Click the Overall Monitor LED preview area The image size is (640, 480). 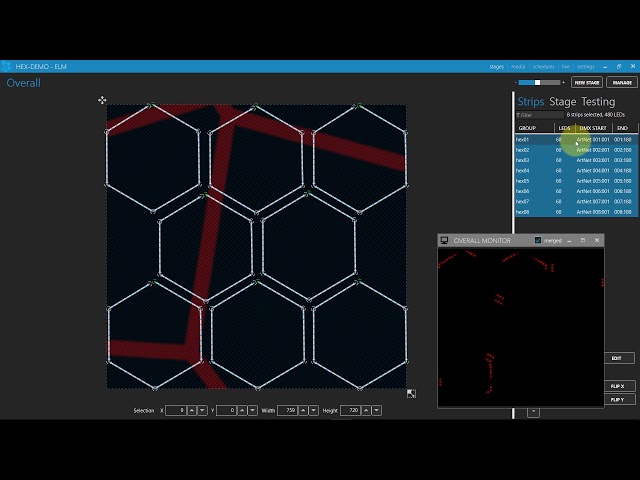[520, 327]
